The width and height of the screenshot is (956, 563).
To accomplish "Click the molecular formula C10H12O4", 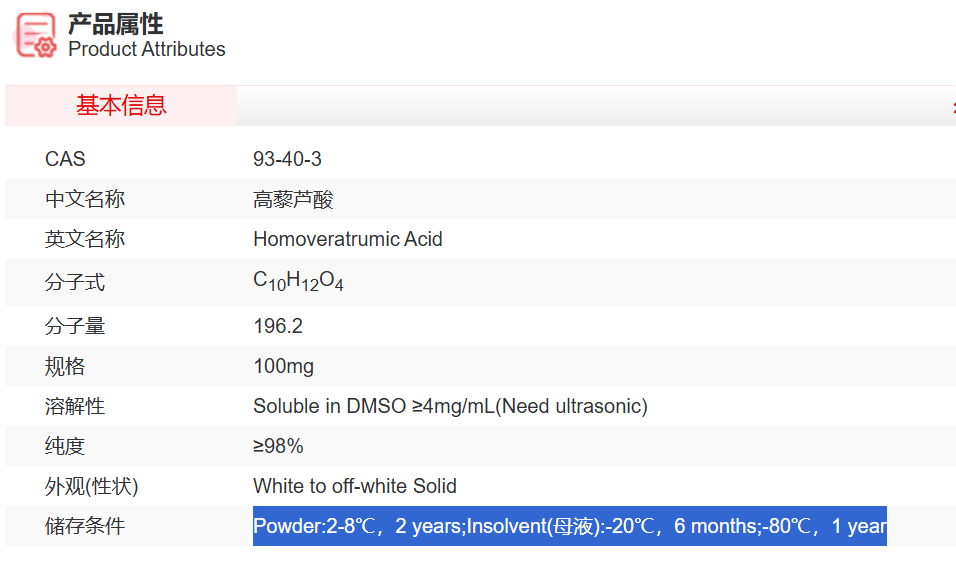I will [298, 282].
